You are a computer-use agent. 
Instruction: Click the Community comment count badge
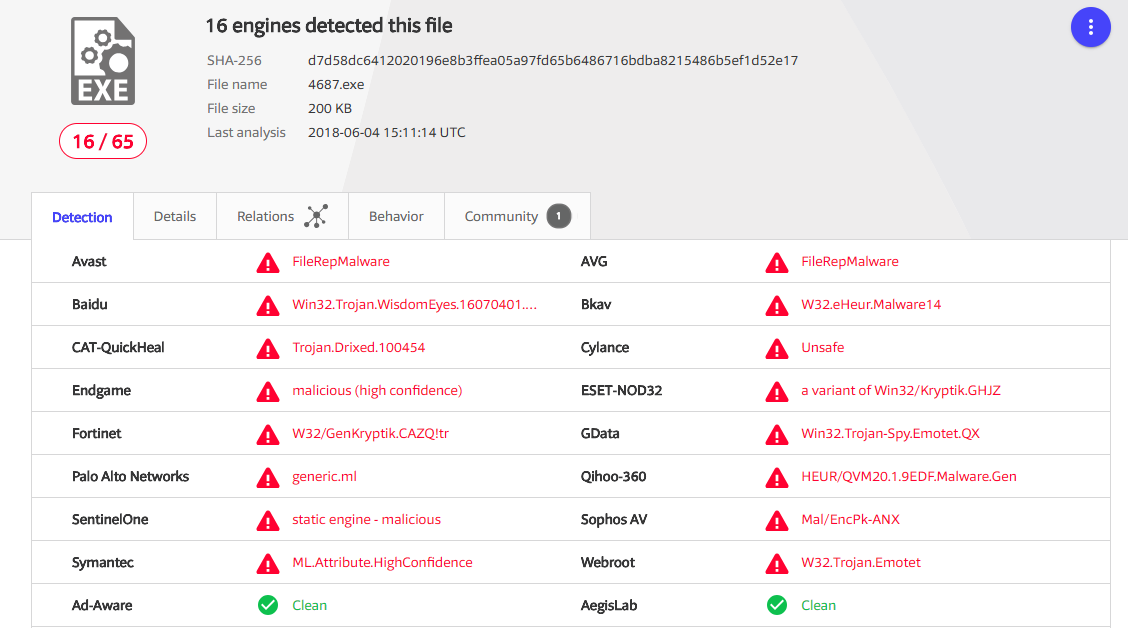[559, 217]
